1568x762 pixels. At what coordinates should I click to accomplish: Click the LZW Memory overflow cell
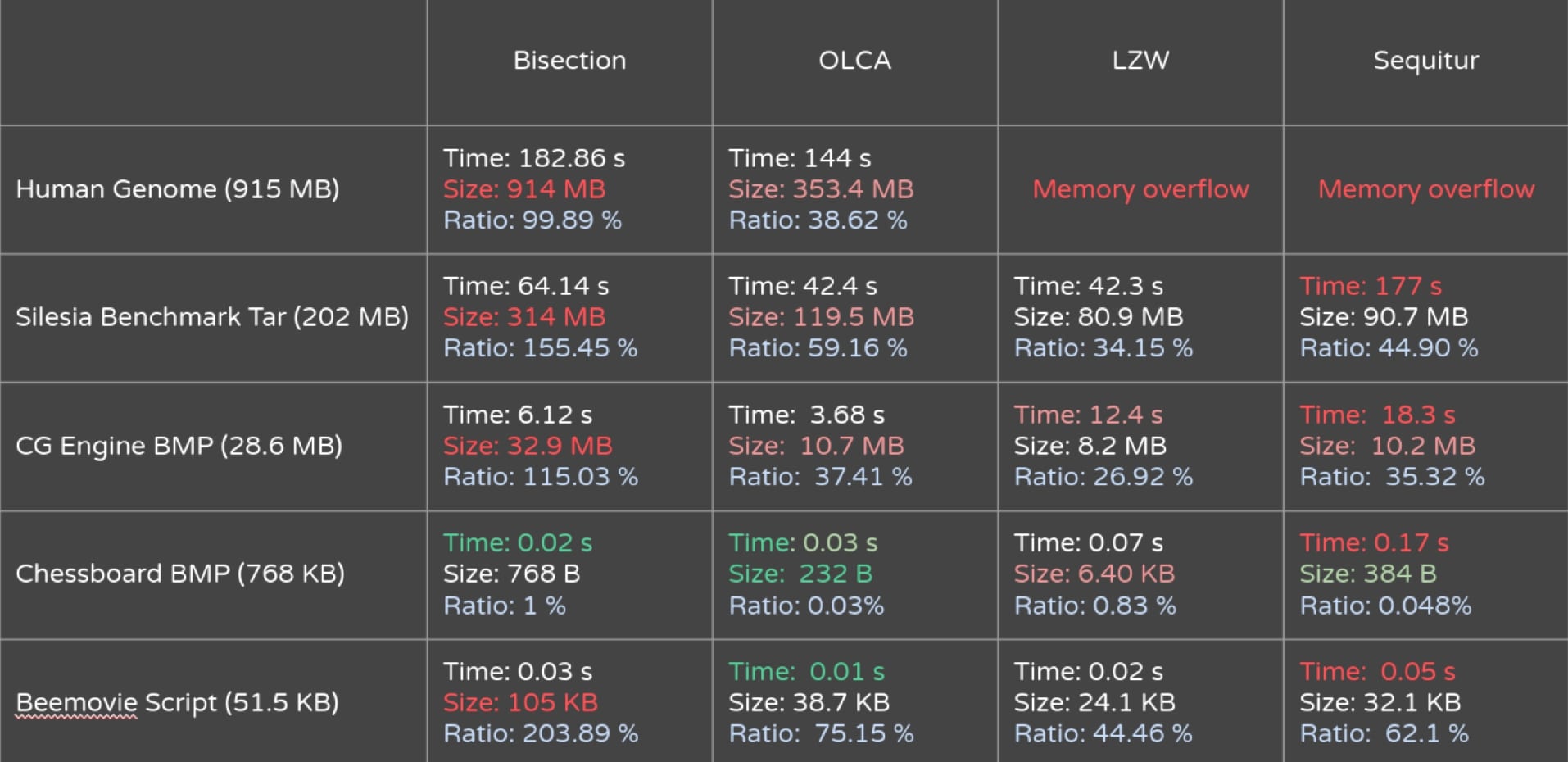pos(1140,189)
